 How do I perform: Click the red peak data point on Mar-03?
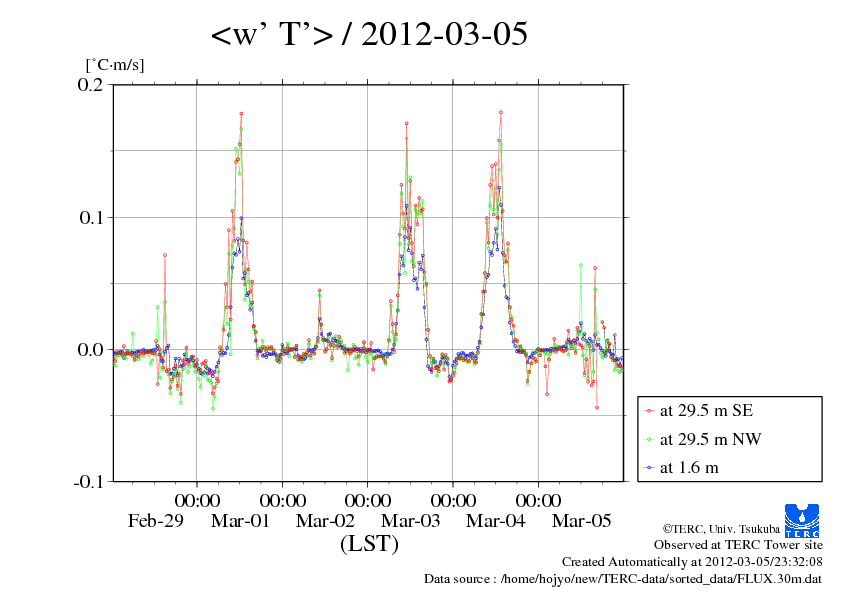(407, 124)
